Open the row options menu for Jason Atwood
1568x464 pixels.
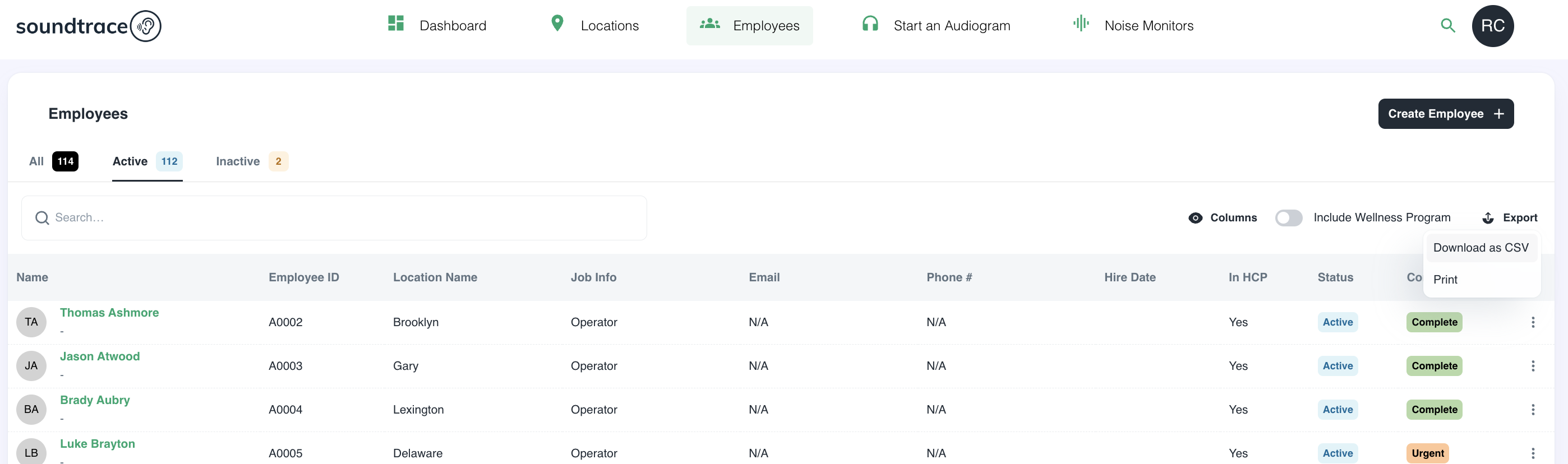[1533, 366]
